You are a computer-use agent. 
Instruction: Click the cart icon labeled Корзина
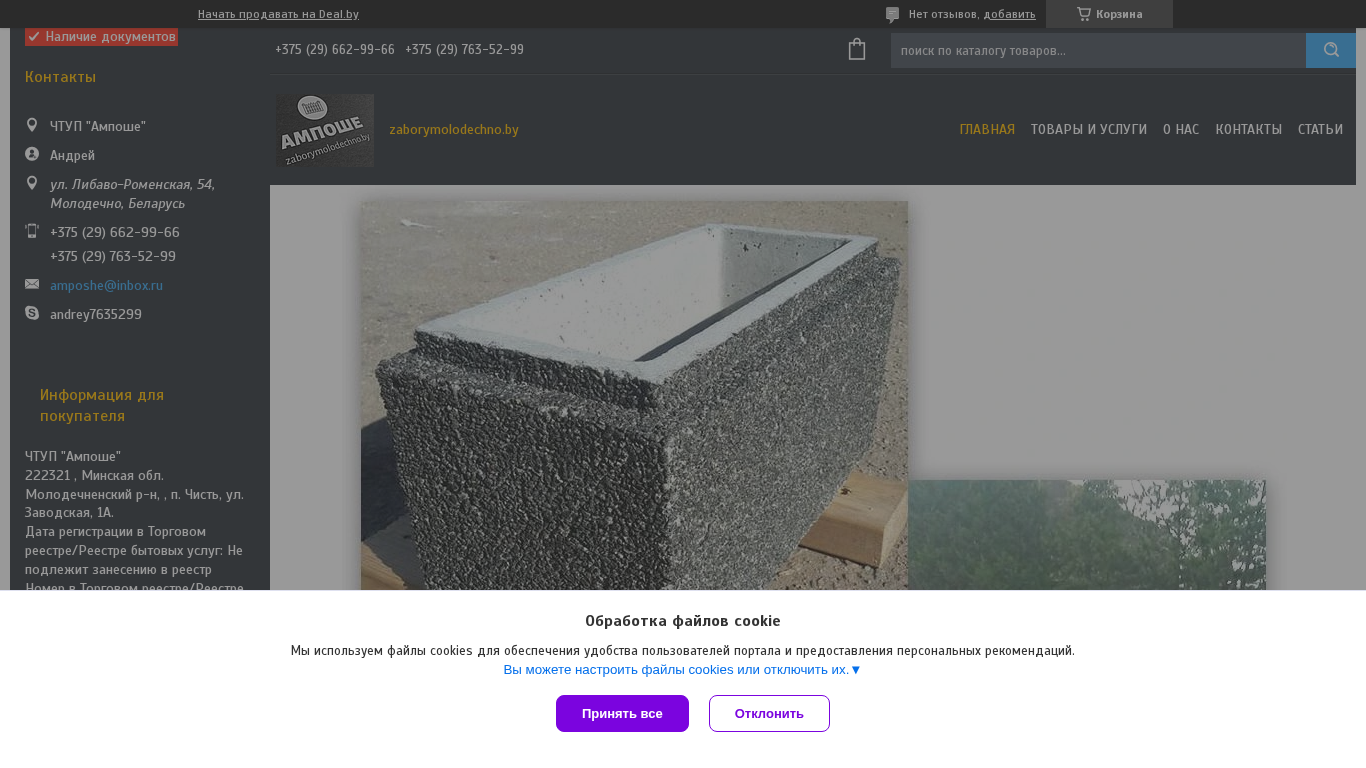click(x=1109, y=14)
